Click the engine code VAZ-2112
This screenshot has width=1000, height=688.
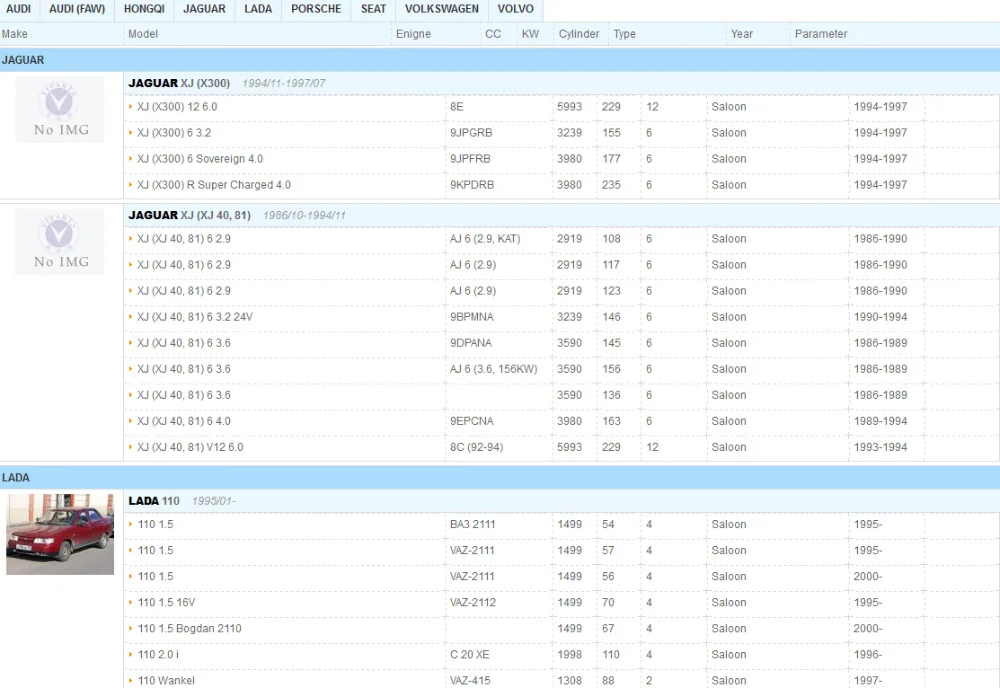click(473, 602)
